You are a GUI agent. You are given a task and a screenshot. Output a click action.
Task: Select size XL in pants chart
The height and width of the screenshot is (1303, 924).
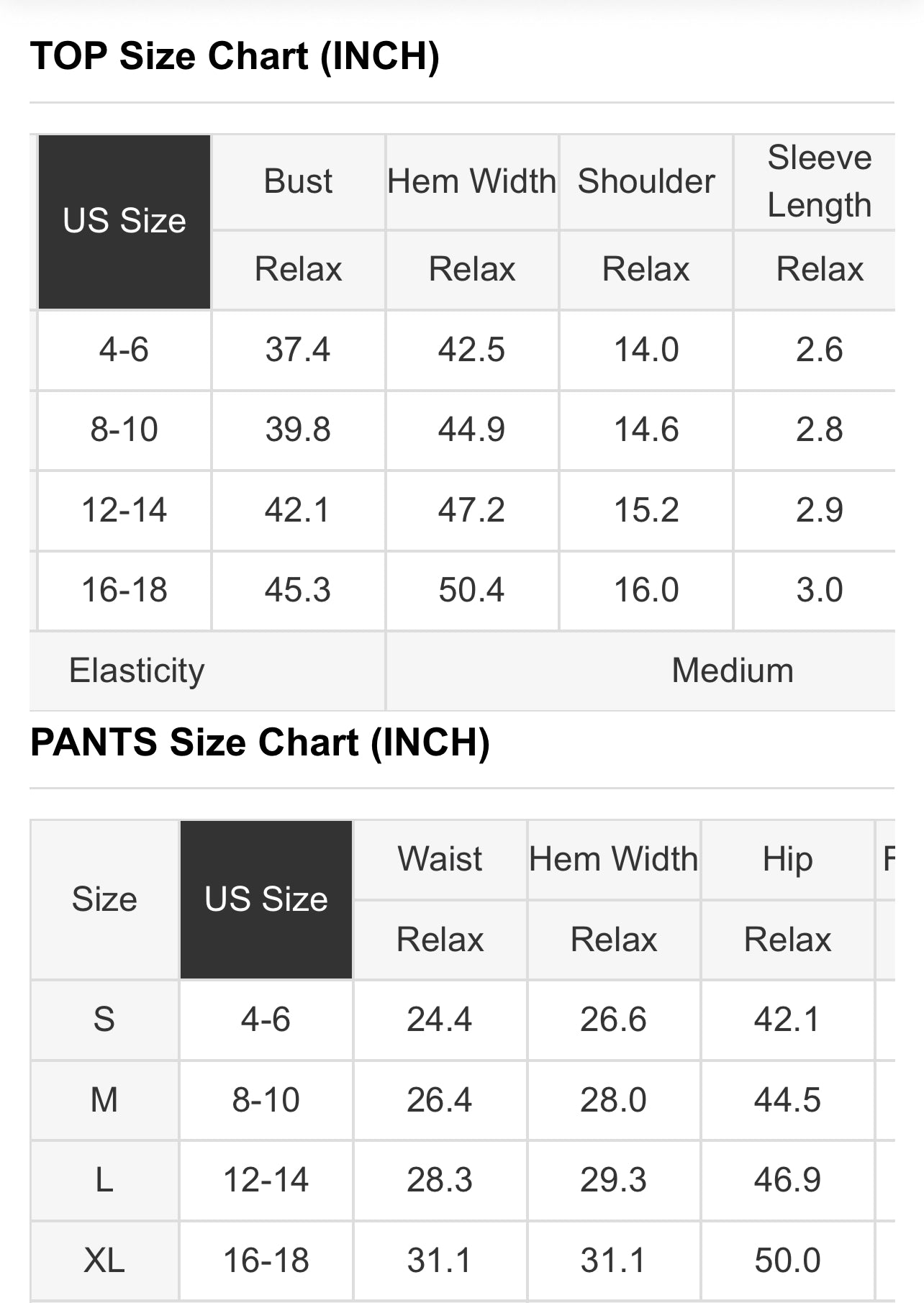(x=104, y=1261)
